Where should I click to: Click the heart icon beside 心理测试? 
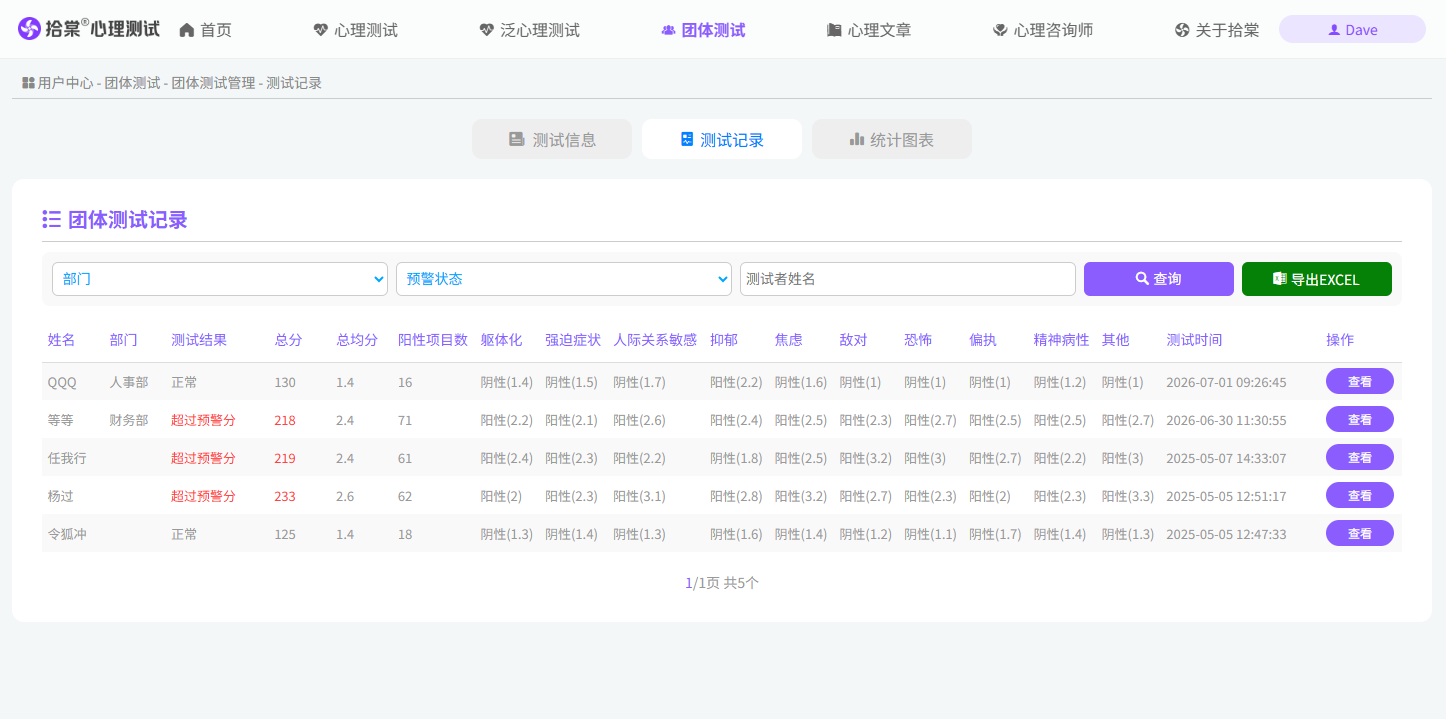coord(320,30)
